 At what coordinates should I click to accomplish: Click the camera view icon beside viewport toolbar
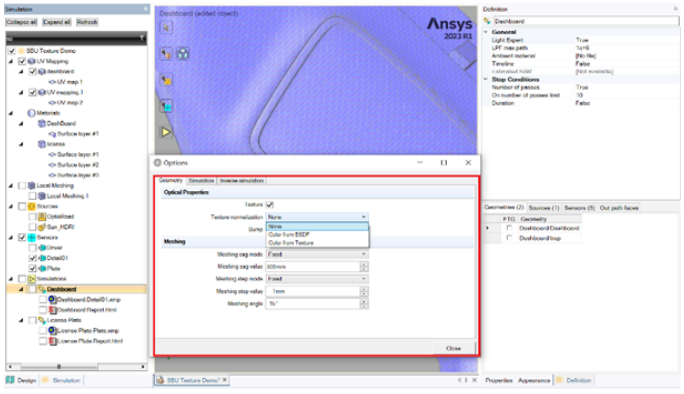pos(183,54)
